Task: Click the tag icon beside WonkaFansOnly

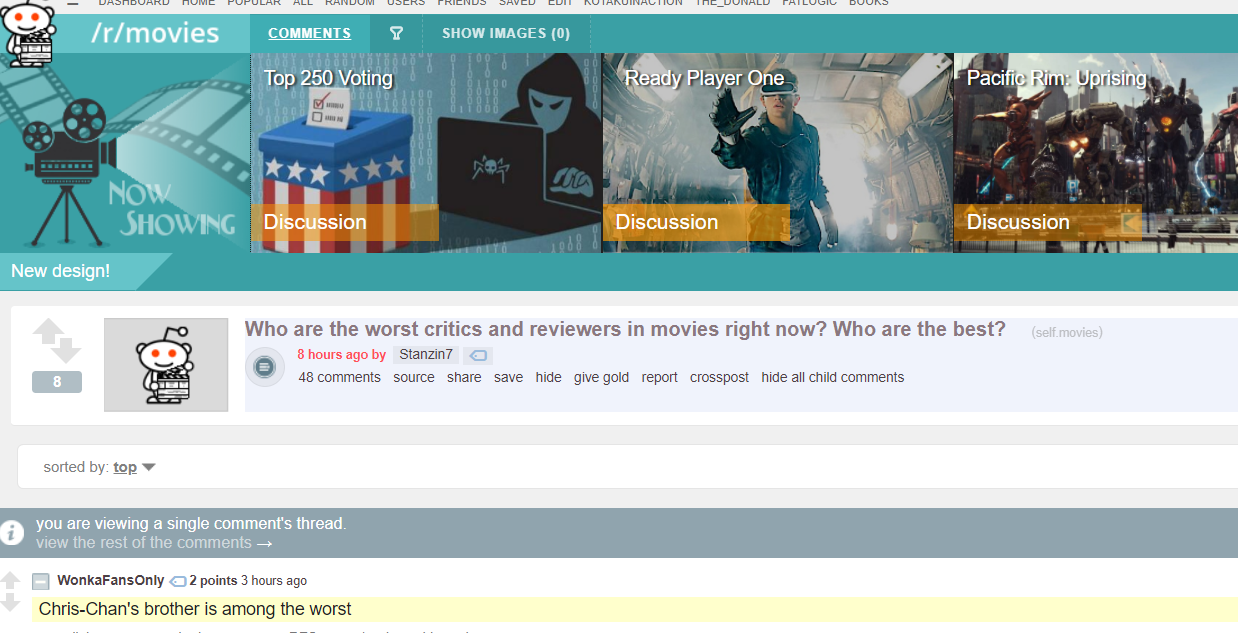Action: point(178,581)
